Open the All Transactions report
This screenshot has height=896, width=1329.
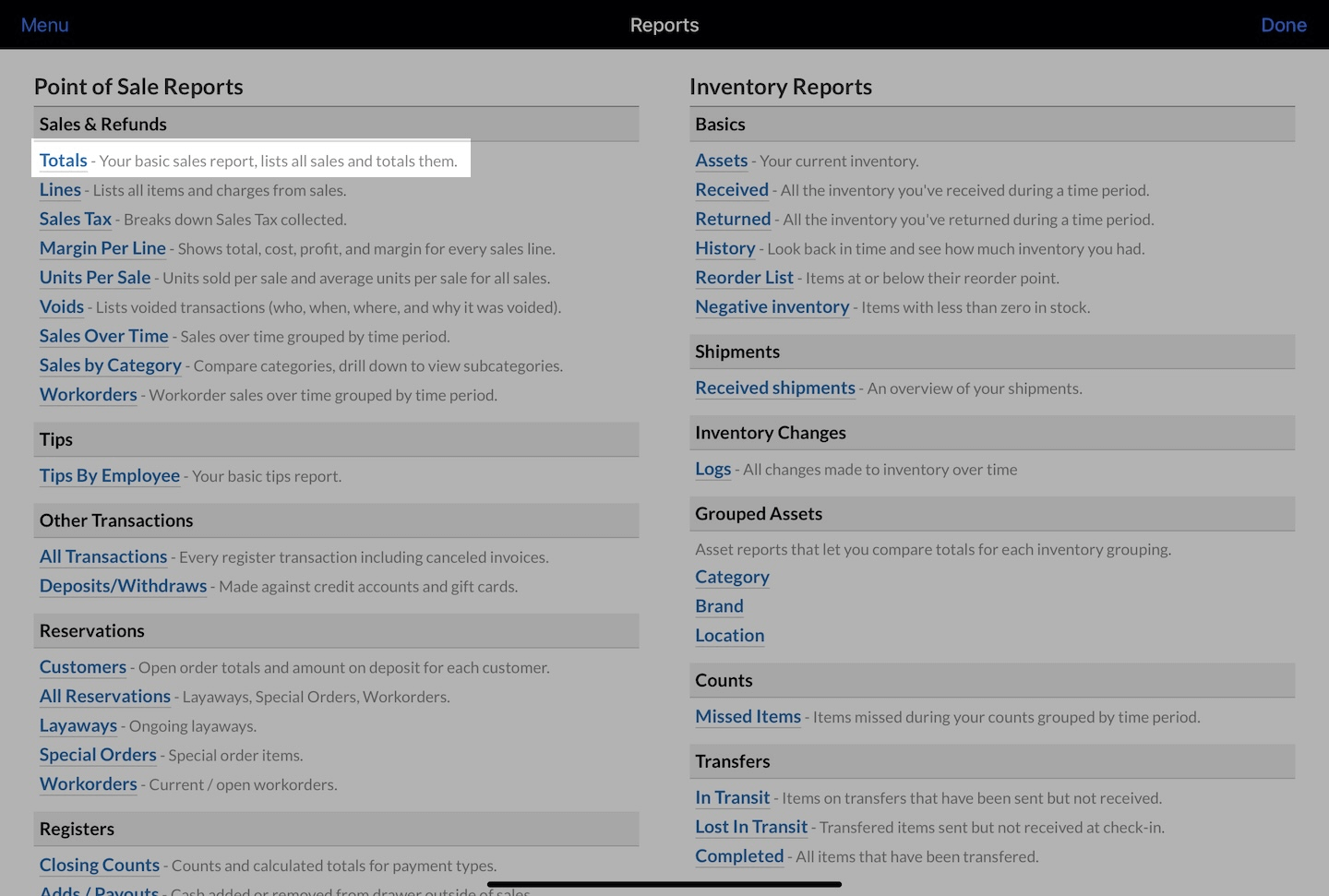coord(102,557)
